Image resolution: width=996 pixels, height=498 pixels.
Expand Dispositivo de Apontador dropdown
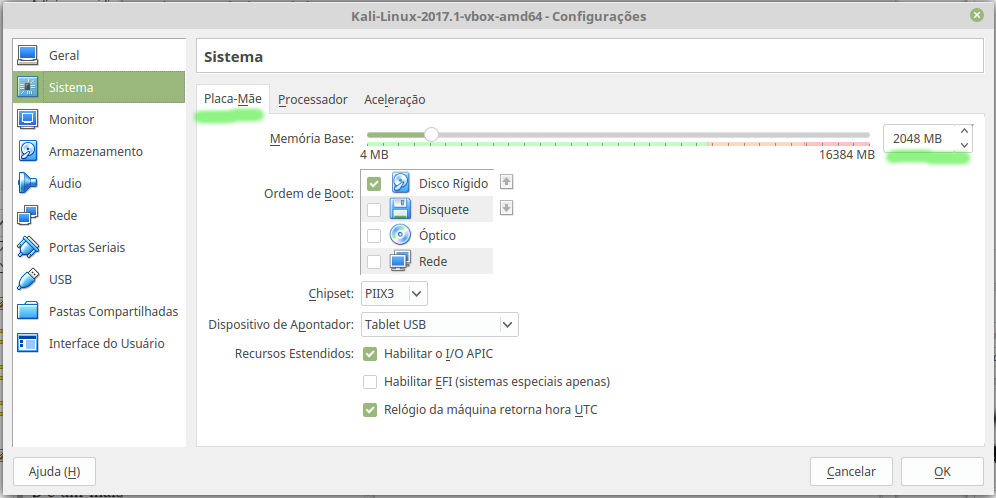(440, 325)
